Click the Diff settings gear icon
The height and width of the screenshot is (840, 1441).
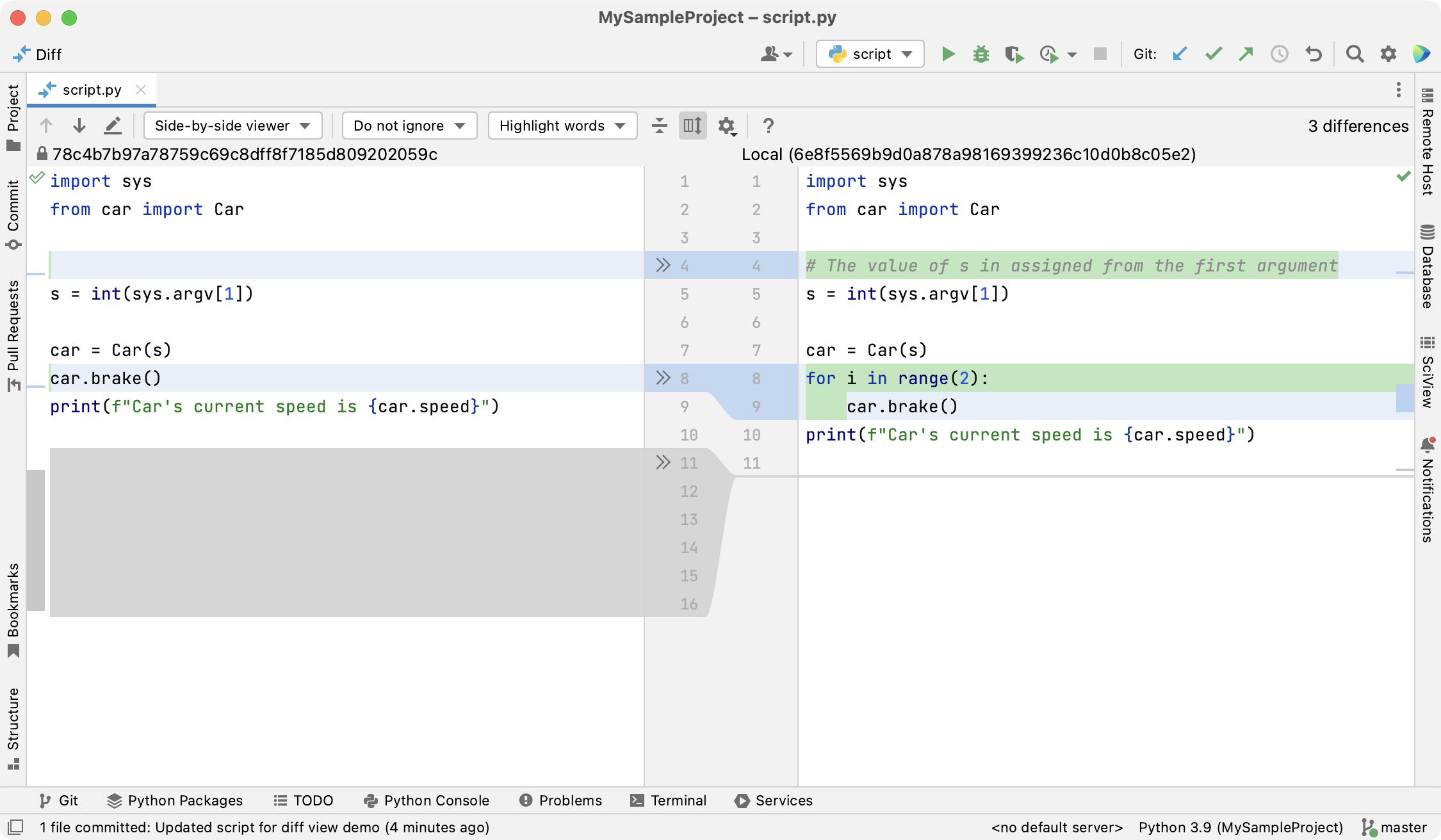click(x=728, y=126)
